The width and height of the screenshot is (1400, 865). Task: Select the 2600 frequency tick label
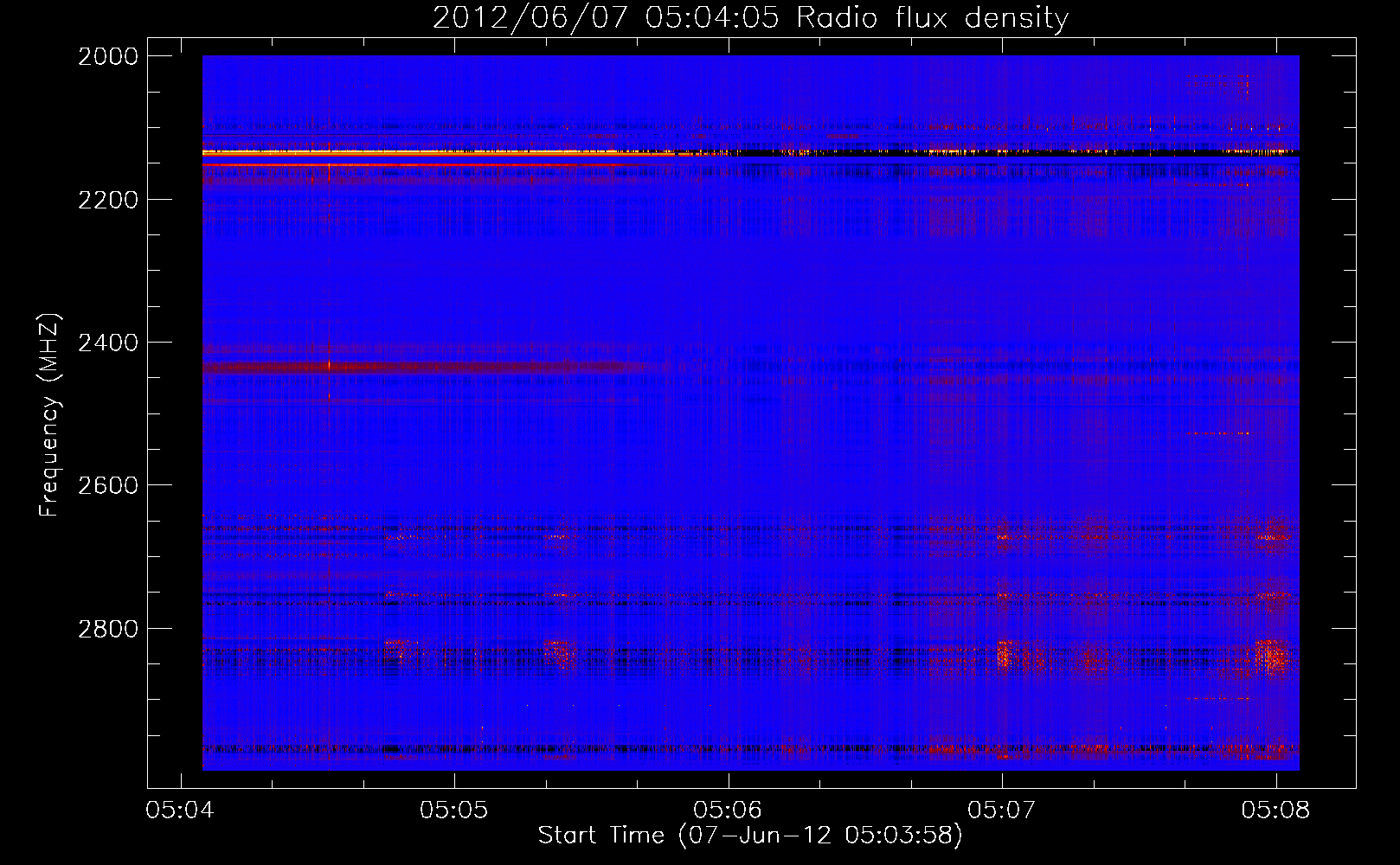tap(108, 485)
